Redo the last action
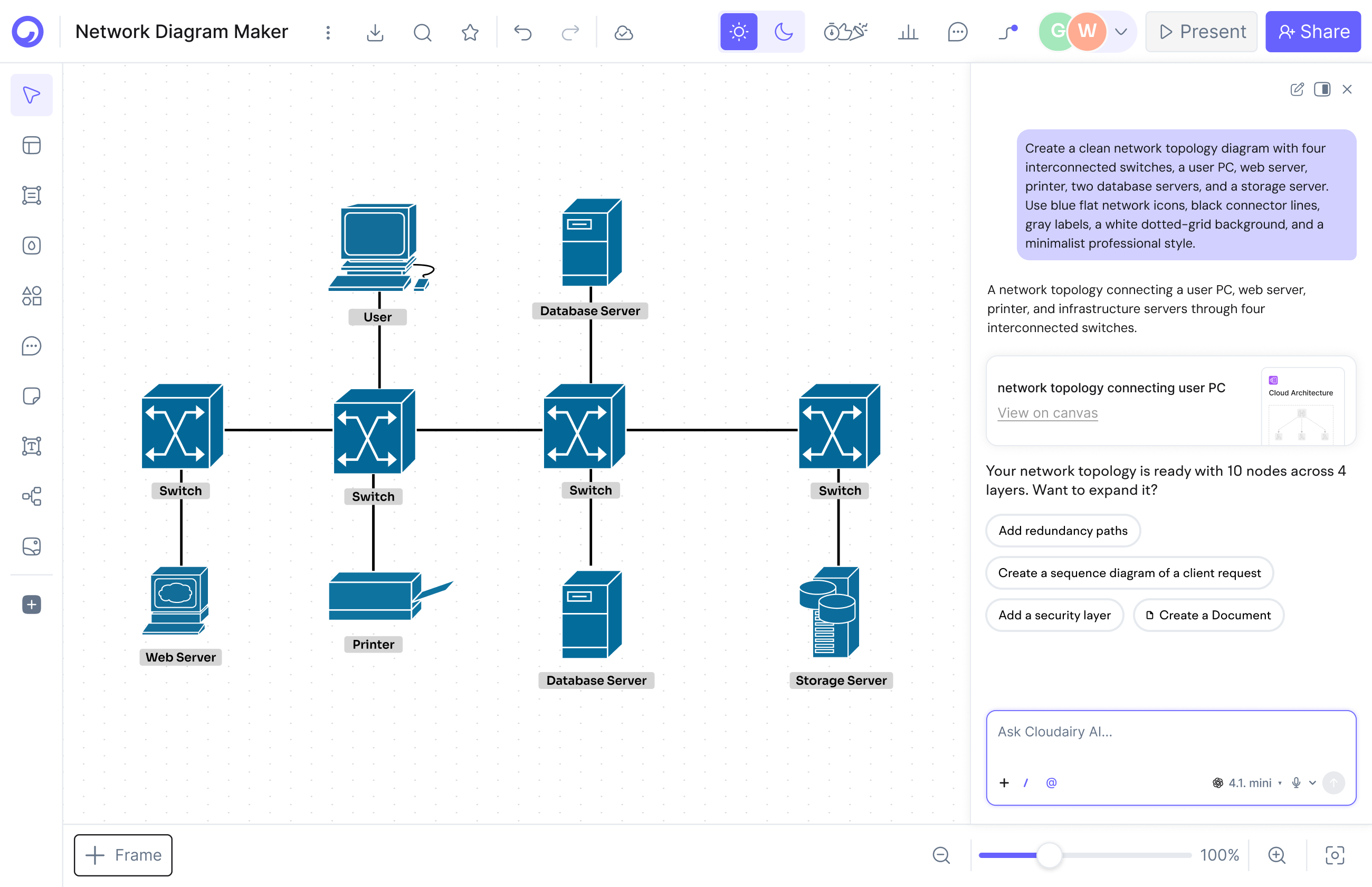Screen dimensions: 1372x887 (x=570, y=32)
